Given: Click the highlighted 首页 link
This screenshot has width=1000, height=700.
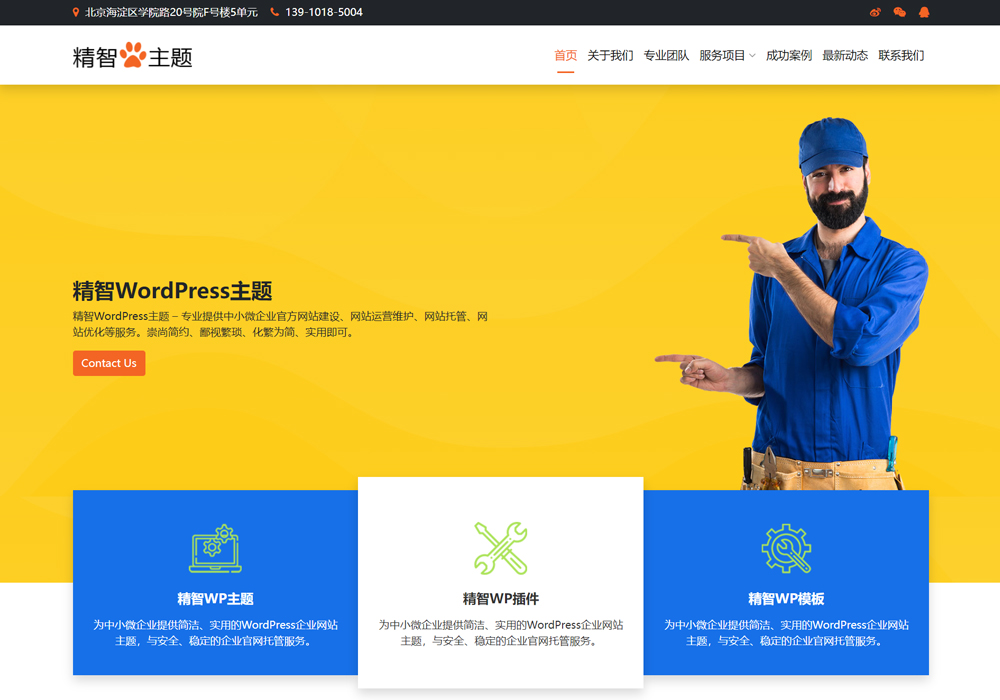Looking at the screenshot, I should click(565, 56).
